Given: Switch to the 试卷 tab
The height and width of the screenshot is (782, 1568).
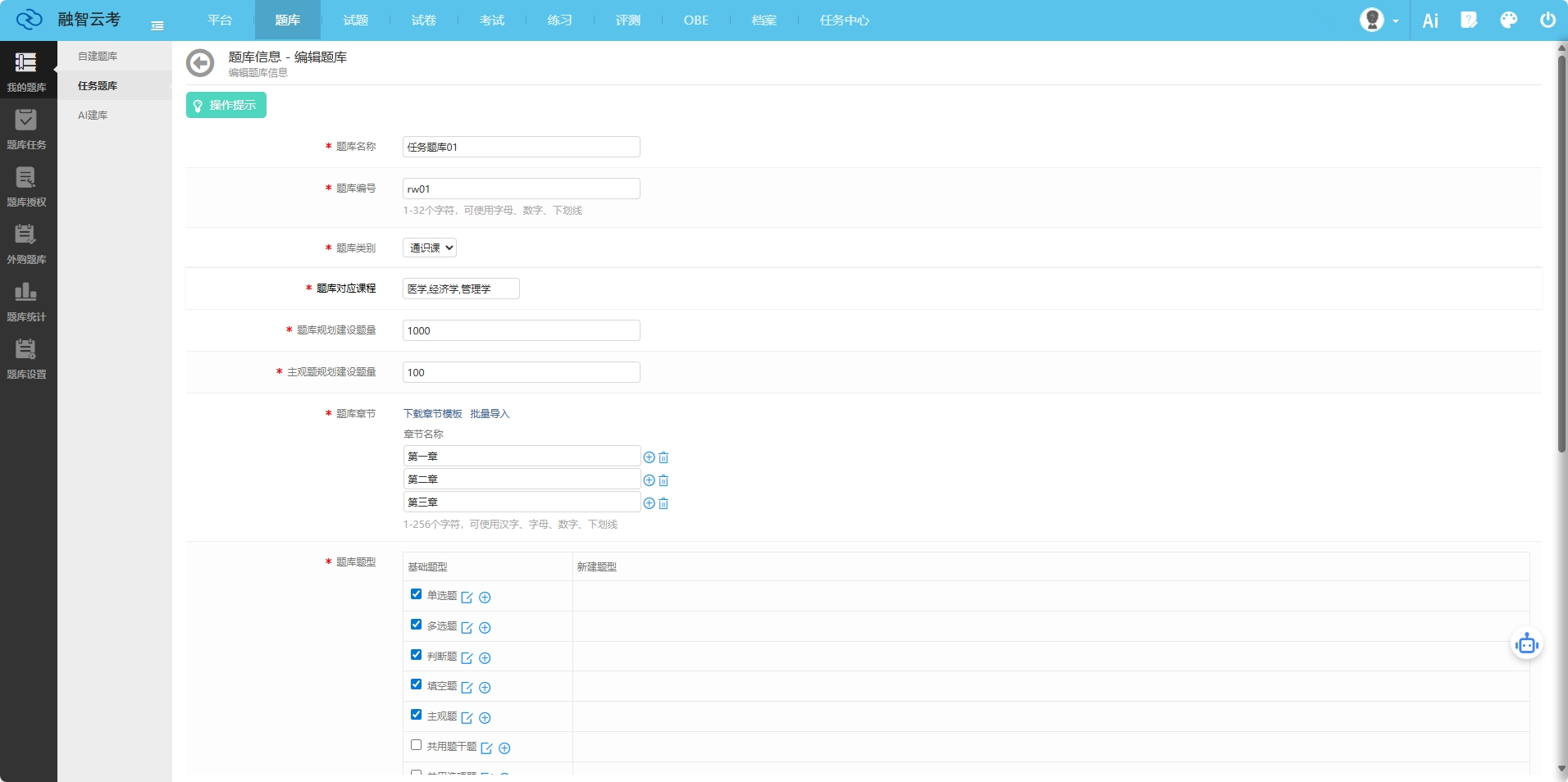Looking at the screenshot, I should 423,20.
